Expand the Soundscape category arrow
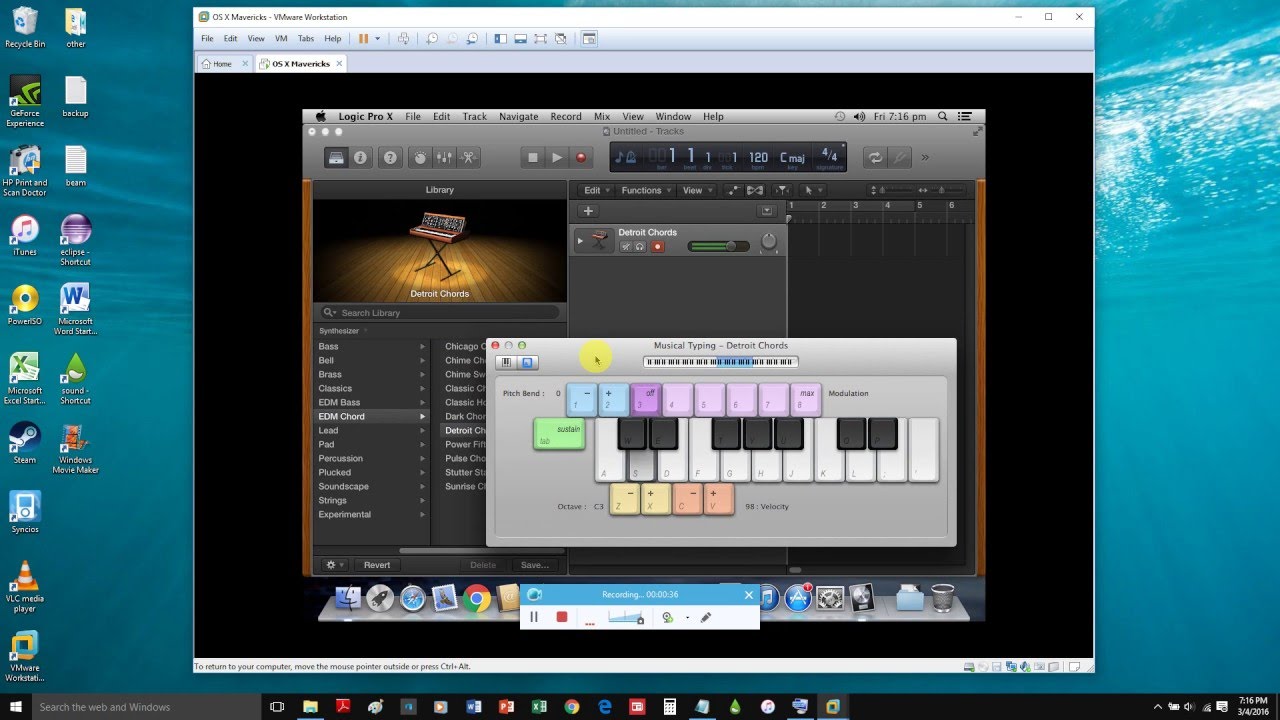The image size is (1280, 720). tap(423, 486)
